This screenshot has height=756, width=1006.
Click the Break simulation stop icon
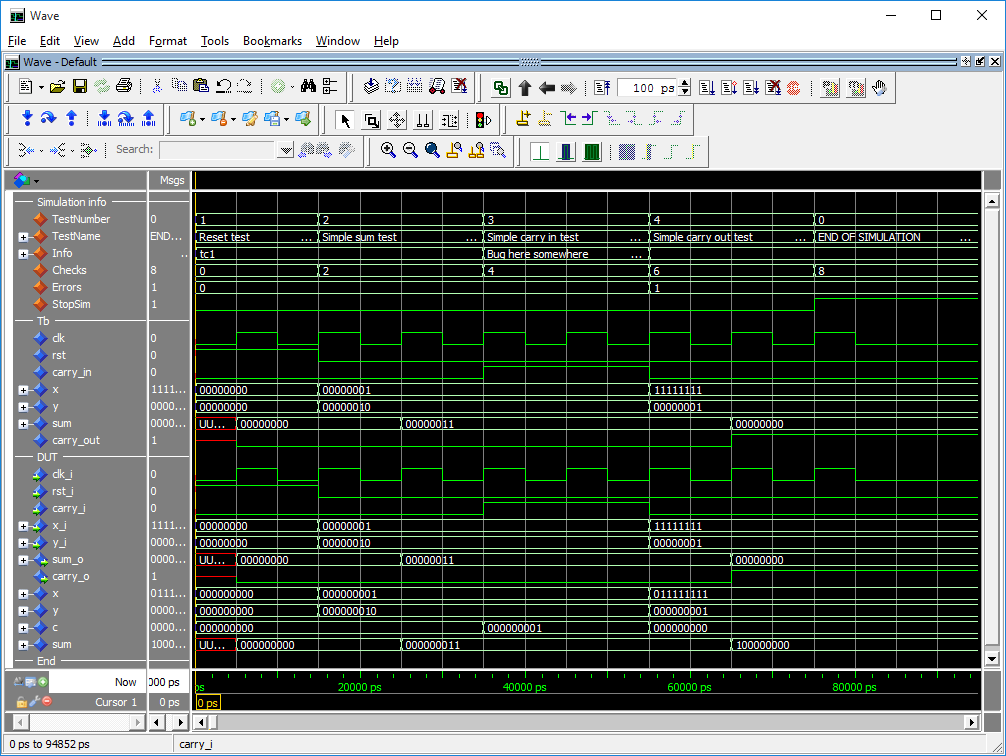click(x=793, y=88)
